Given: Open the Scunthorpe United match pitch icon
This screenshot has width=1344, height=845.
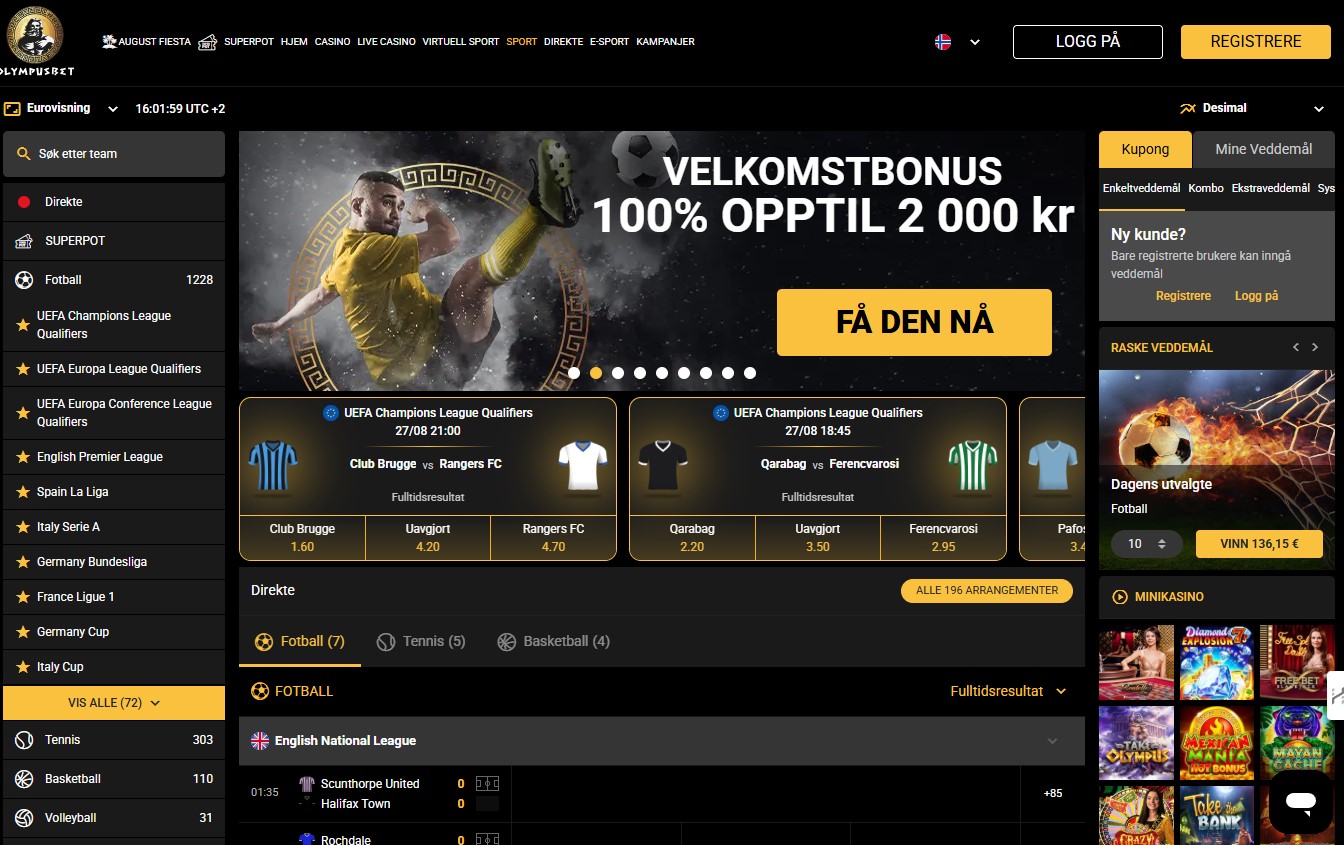Looking at the screenshot, I should click(487, 784).
